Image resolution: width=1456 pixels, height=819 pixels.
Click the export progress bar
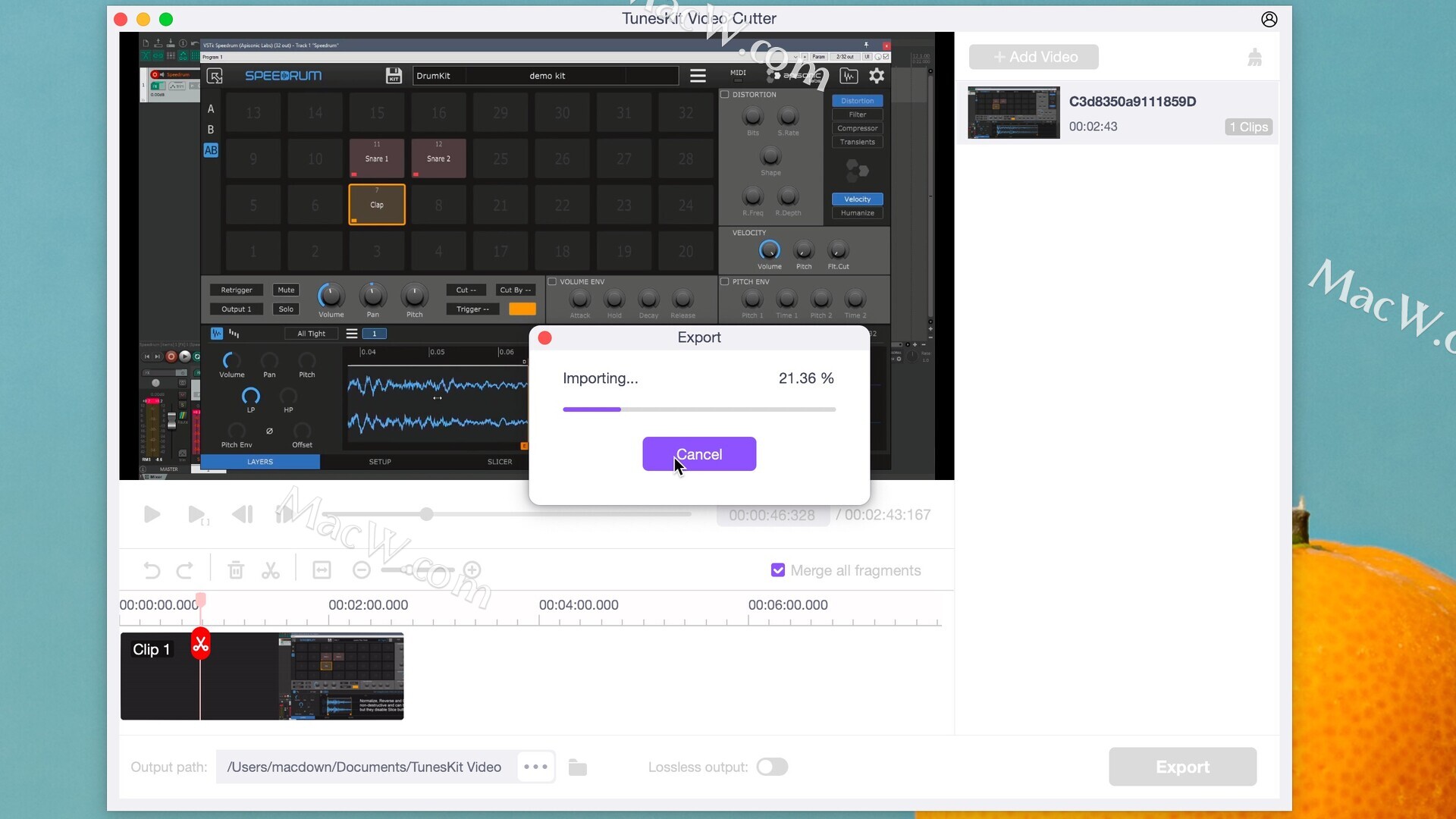(x=699, y=409)
